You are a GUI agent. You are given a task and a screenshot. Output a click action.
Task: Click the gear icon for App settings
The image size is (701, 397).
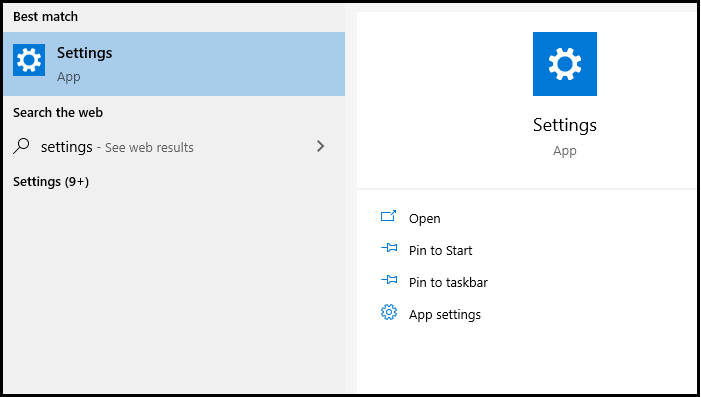(389, 312)
